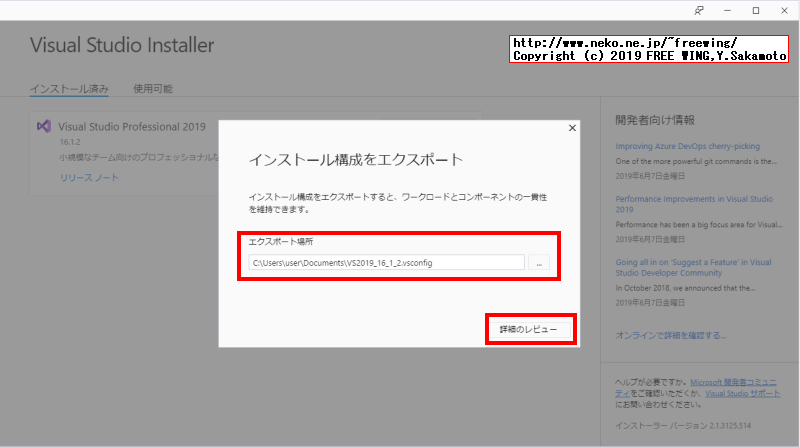The width and height of the screenshot is (800, 447).
Task: Click the 詳細のレビュー button
Action: click(x=529, y=329)
